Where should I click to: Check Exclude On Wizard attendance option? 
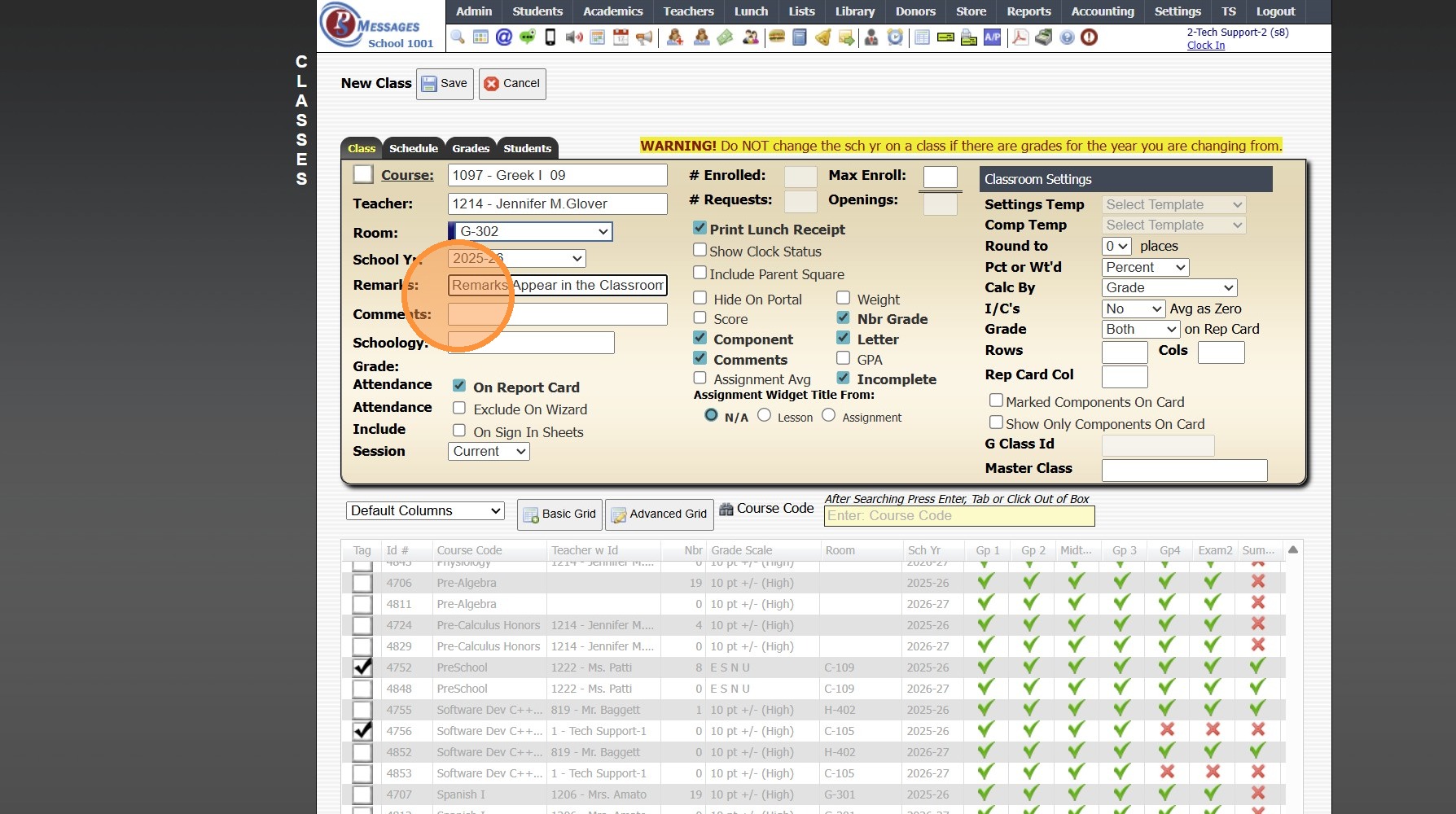pyautogui.click(x=459, y=409)
